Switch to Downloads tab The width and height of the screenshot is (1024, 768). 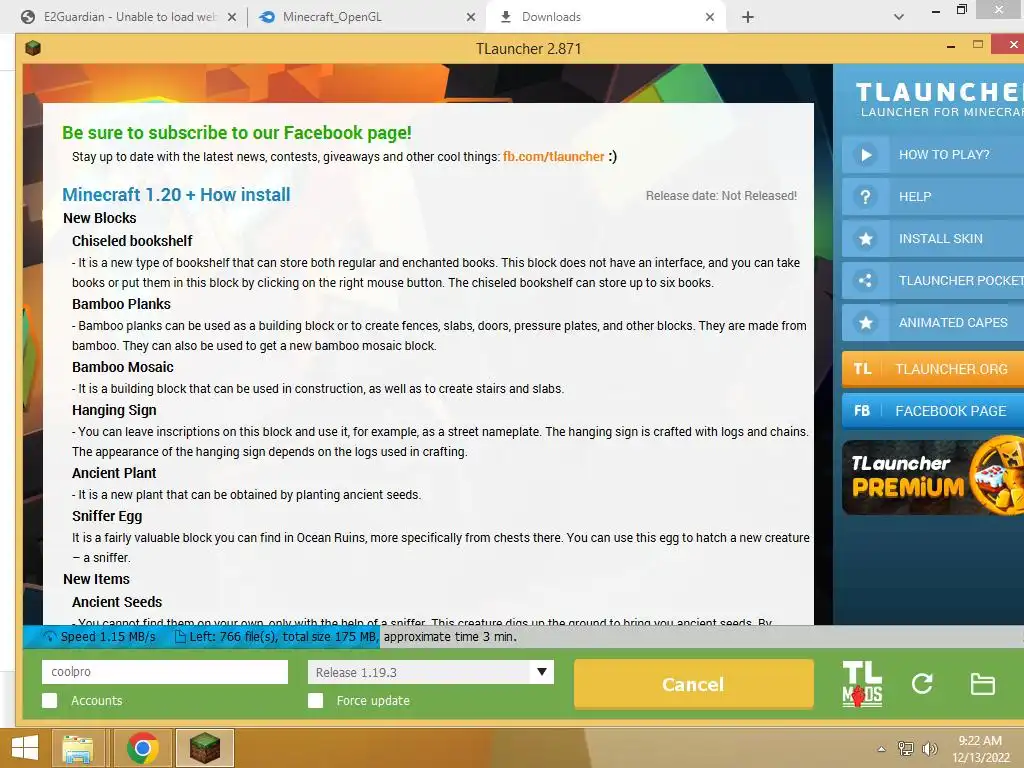(605, 17)
